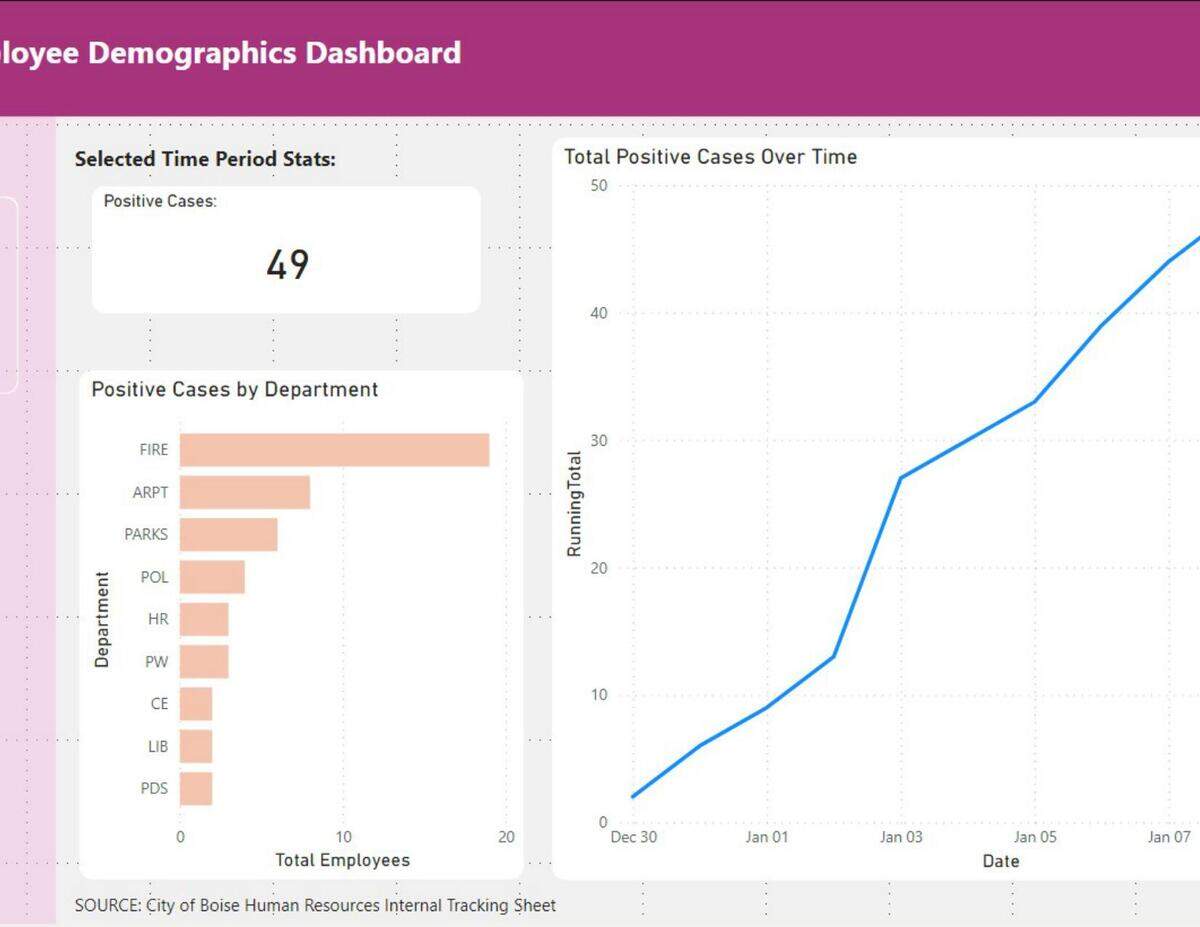Click the line point at Jan 03
This screenshot has width=1200, height=927.
[x=901, y=478]
